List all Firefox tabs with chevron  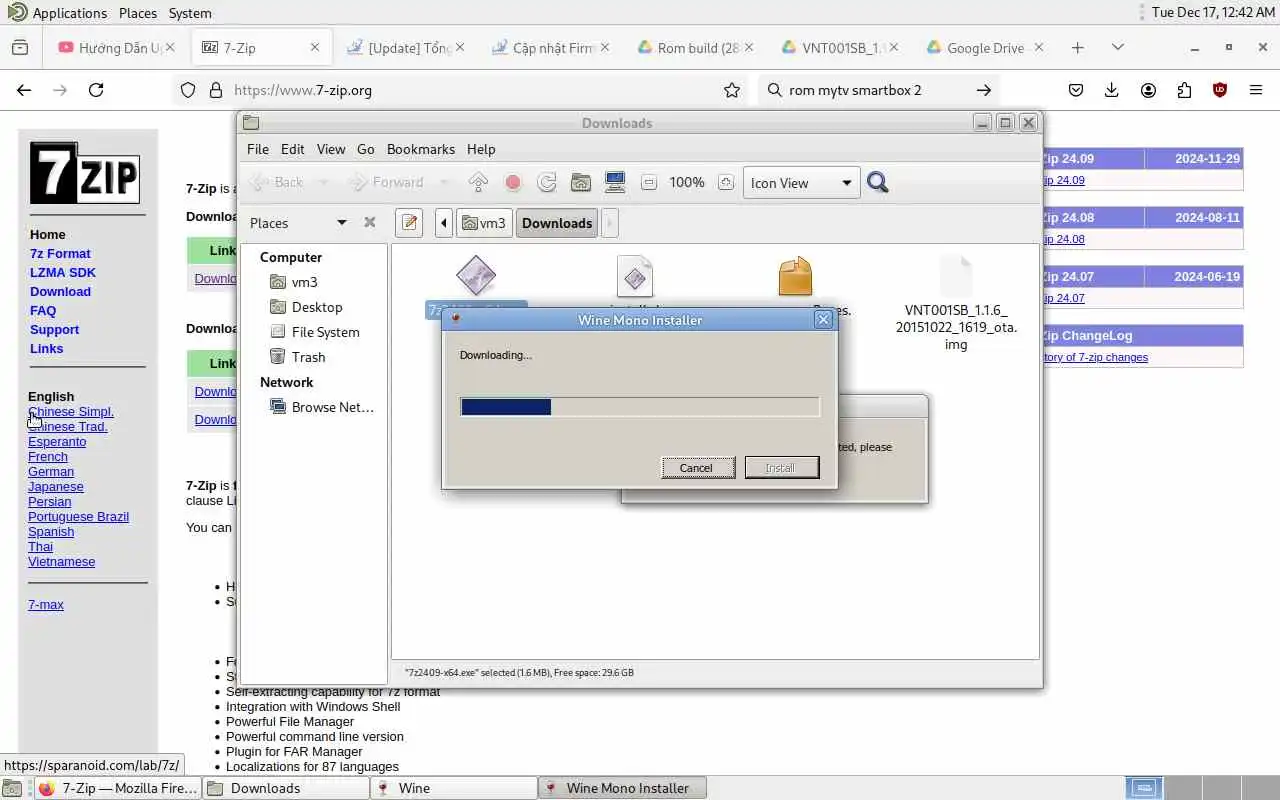pyautogui.click(x=1118, y=47)
